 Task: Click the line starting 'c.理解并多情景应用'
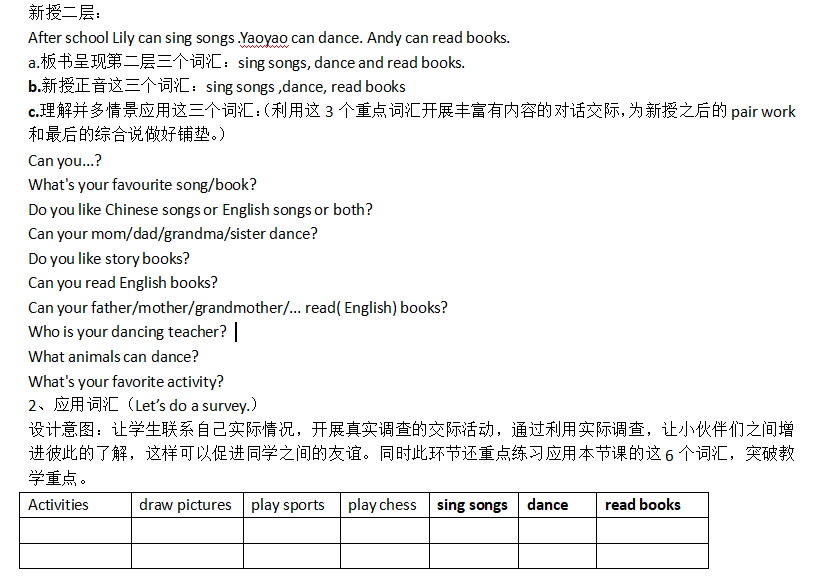point(412,111)
